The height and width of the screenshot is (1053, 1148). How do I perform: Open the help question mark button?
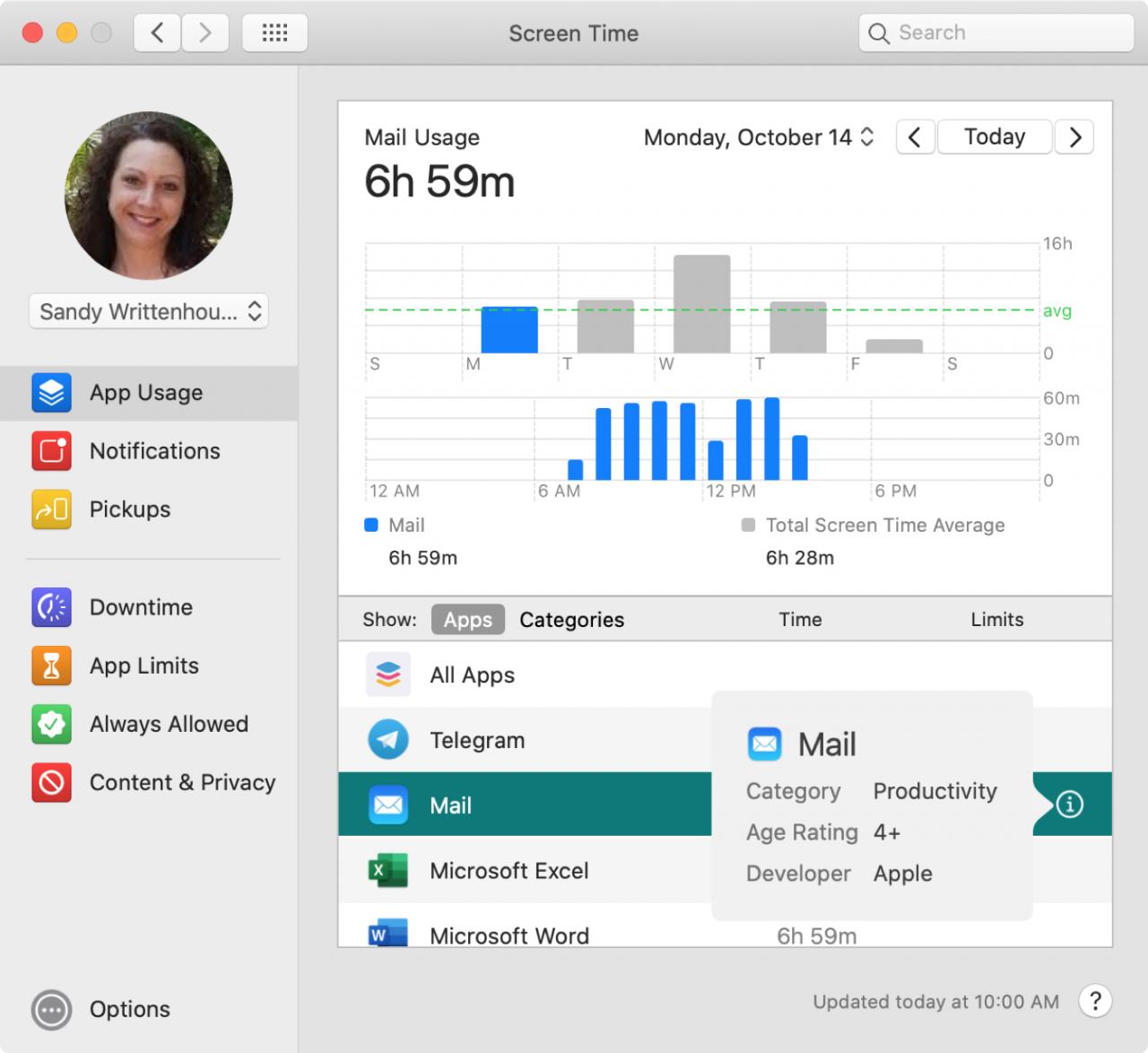[1095, 1001]
